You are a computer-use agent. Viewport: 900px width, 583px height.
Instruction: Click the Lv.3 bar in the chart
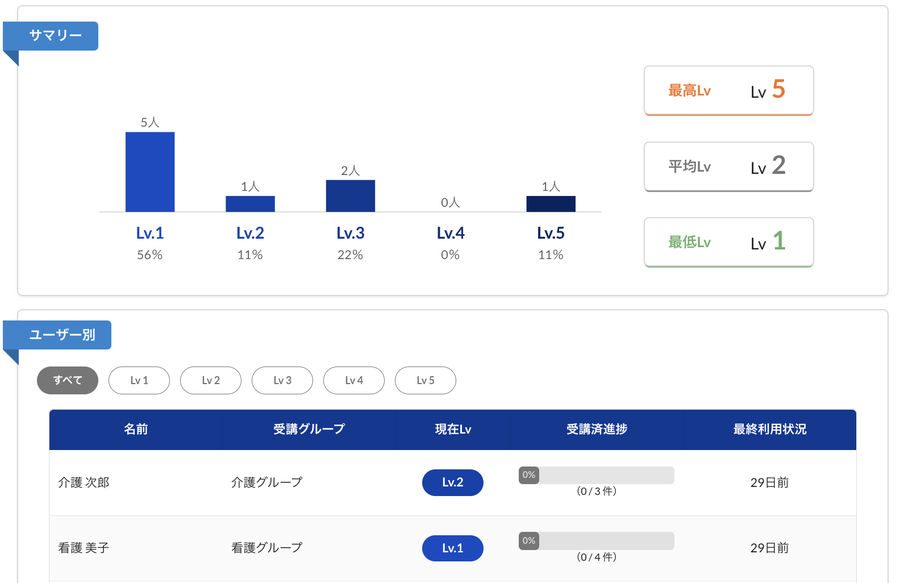click(x=350, y=196)
